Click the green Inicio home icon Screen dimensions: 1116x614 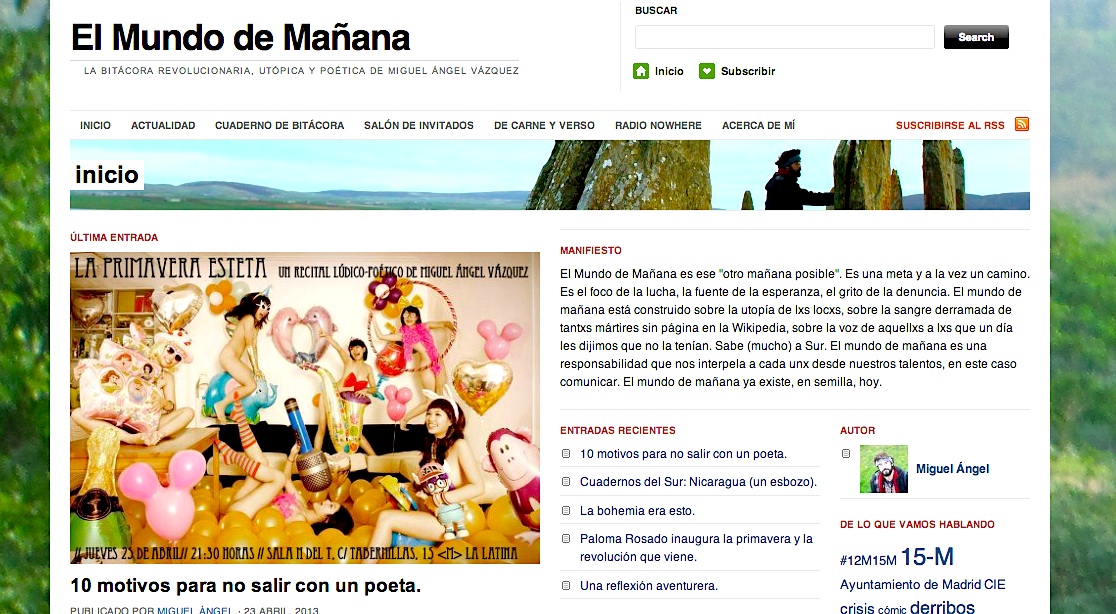tap(641, 71)
